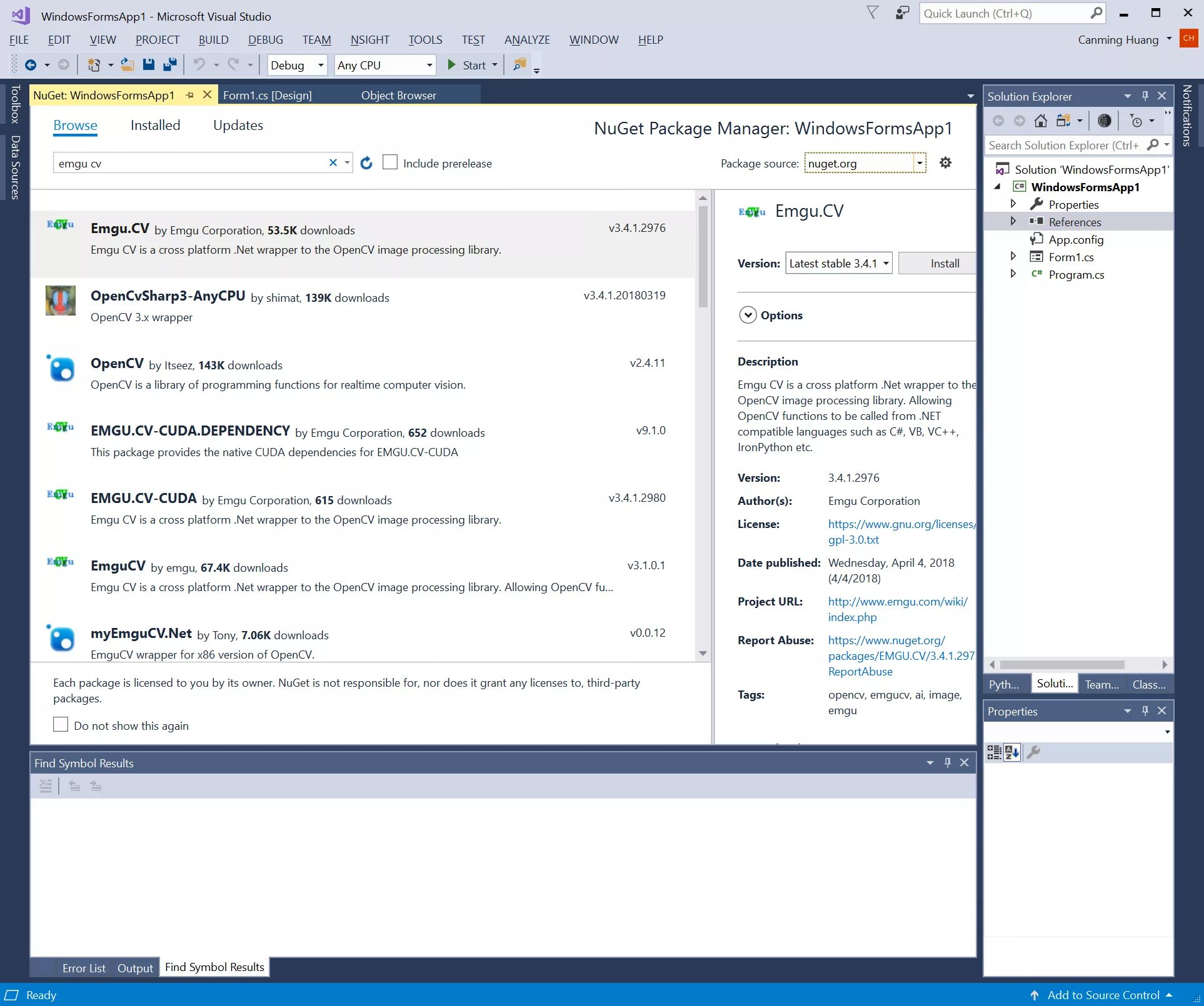Open the Start button dropdown arrow

[494, 65]
